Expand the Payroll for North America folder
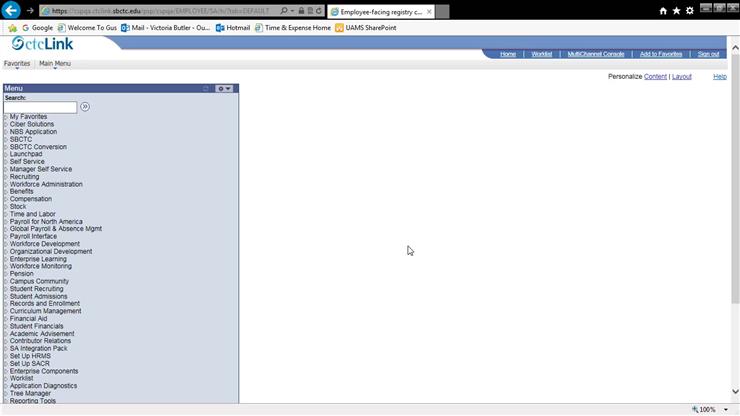 46,222
